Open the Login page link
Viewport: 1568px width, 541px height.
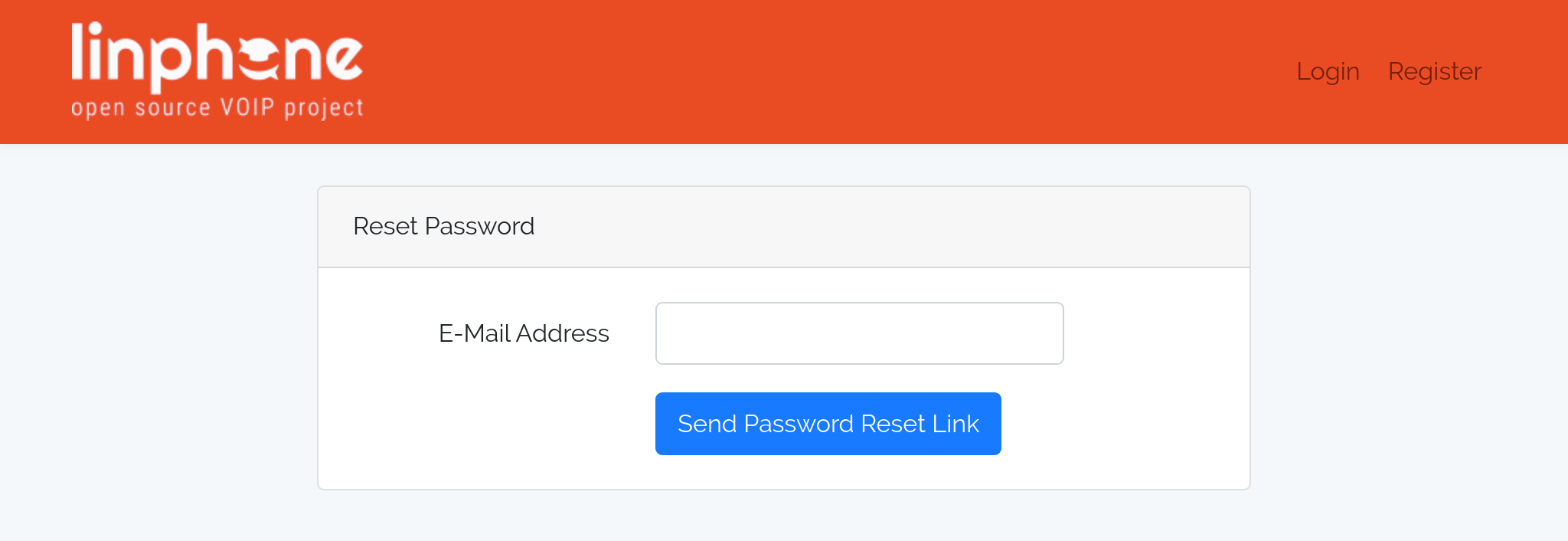1328,71
